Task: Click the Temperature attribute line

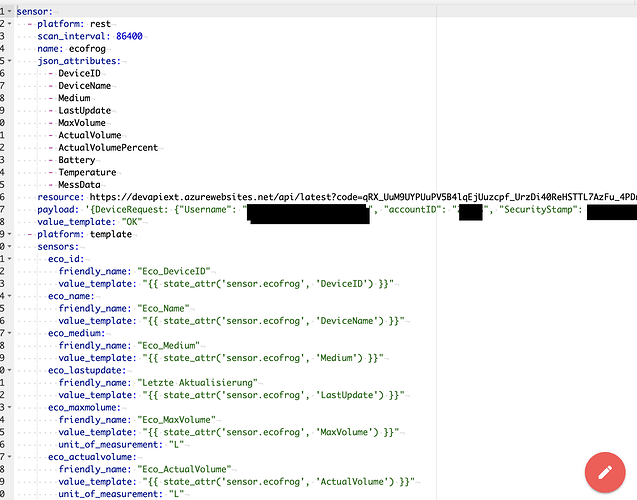Action: [87, 172]
